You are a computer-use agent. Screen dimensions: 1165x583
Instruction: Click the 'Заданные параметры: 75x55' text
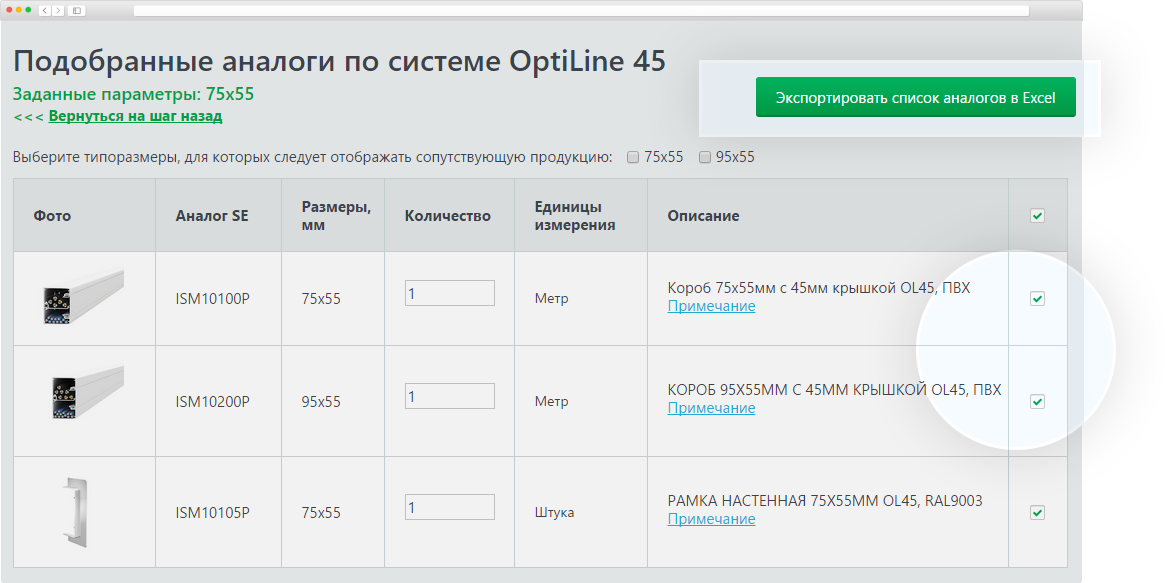[134, 94]
